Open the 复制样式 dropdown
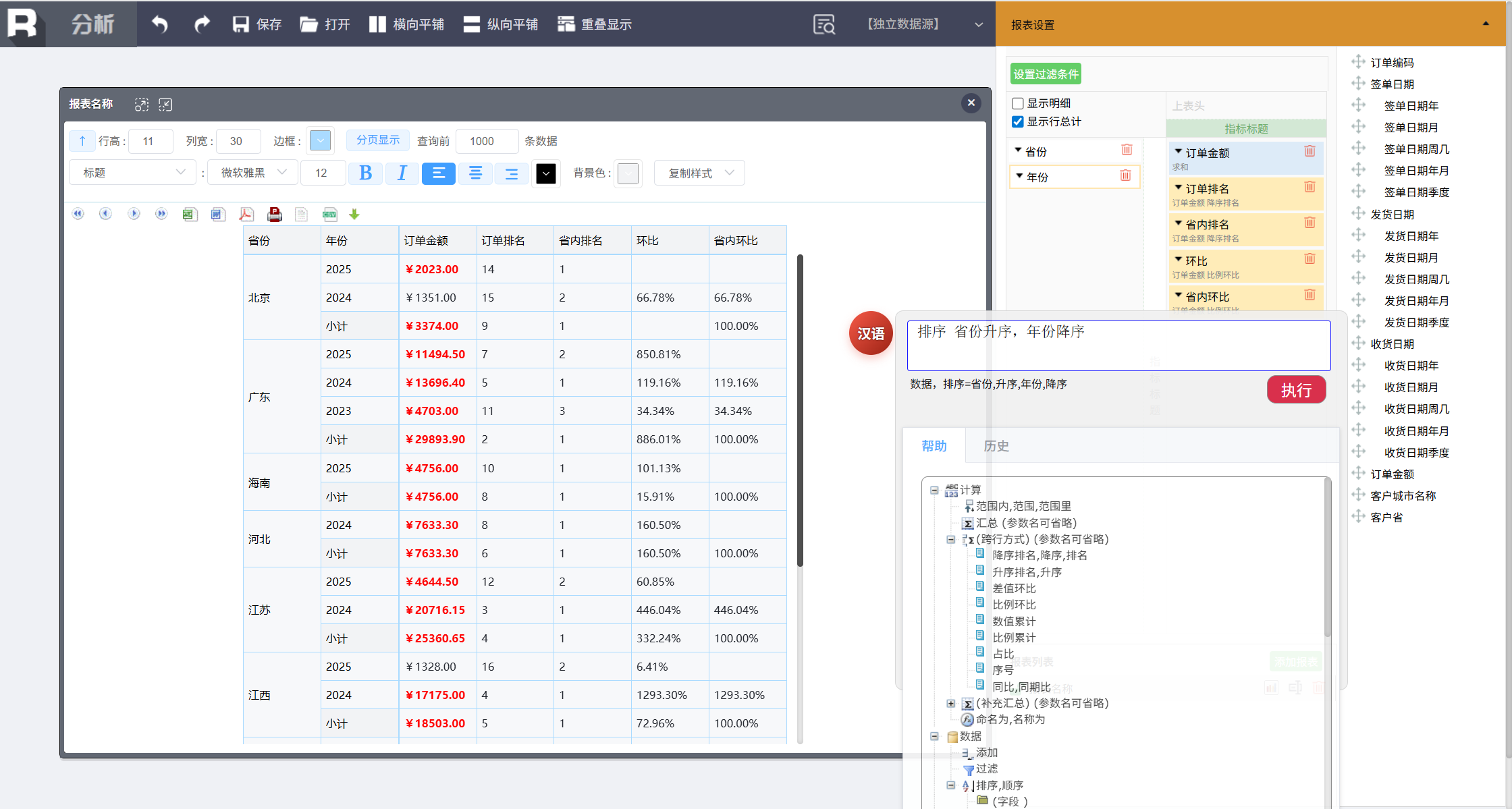Image resolution: width=1512 pixels, height=809 pixels. pyautogui.click(x=699, y=173)
